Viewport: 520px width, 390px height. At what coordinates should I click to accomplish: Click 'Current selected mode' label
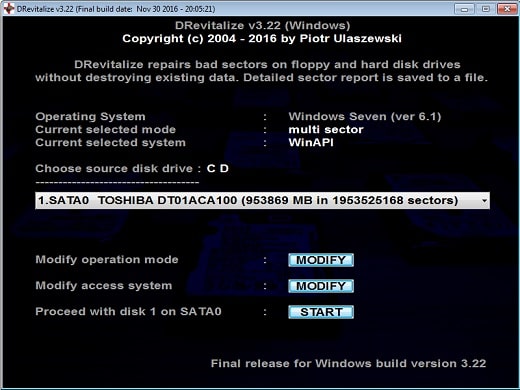click(105, 130)
